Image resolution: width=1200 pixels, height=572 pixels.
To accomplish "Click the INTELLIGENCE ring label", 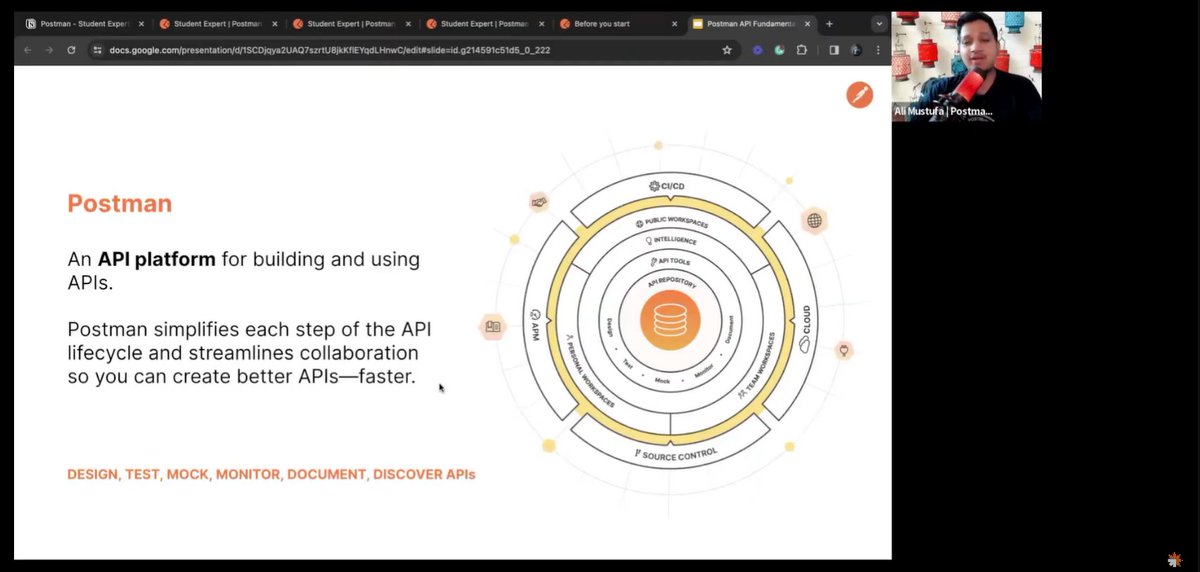I will [x=671, y=241].
